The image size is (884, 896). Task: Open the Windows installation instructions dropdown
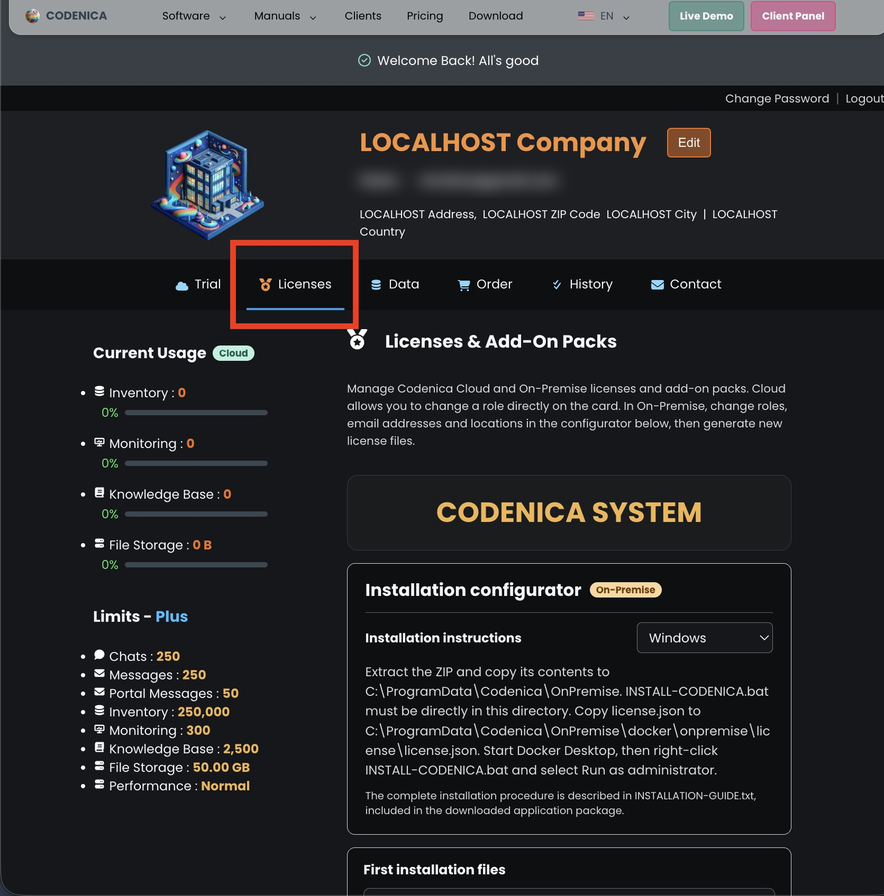coord(705,638)
